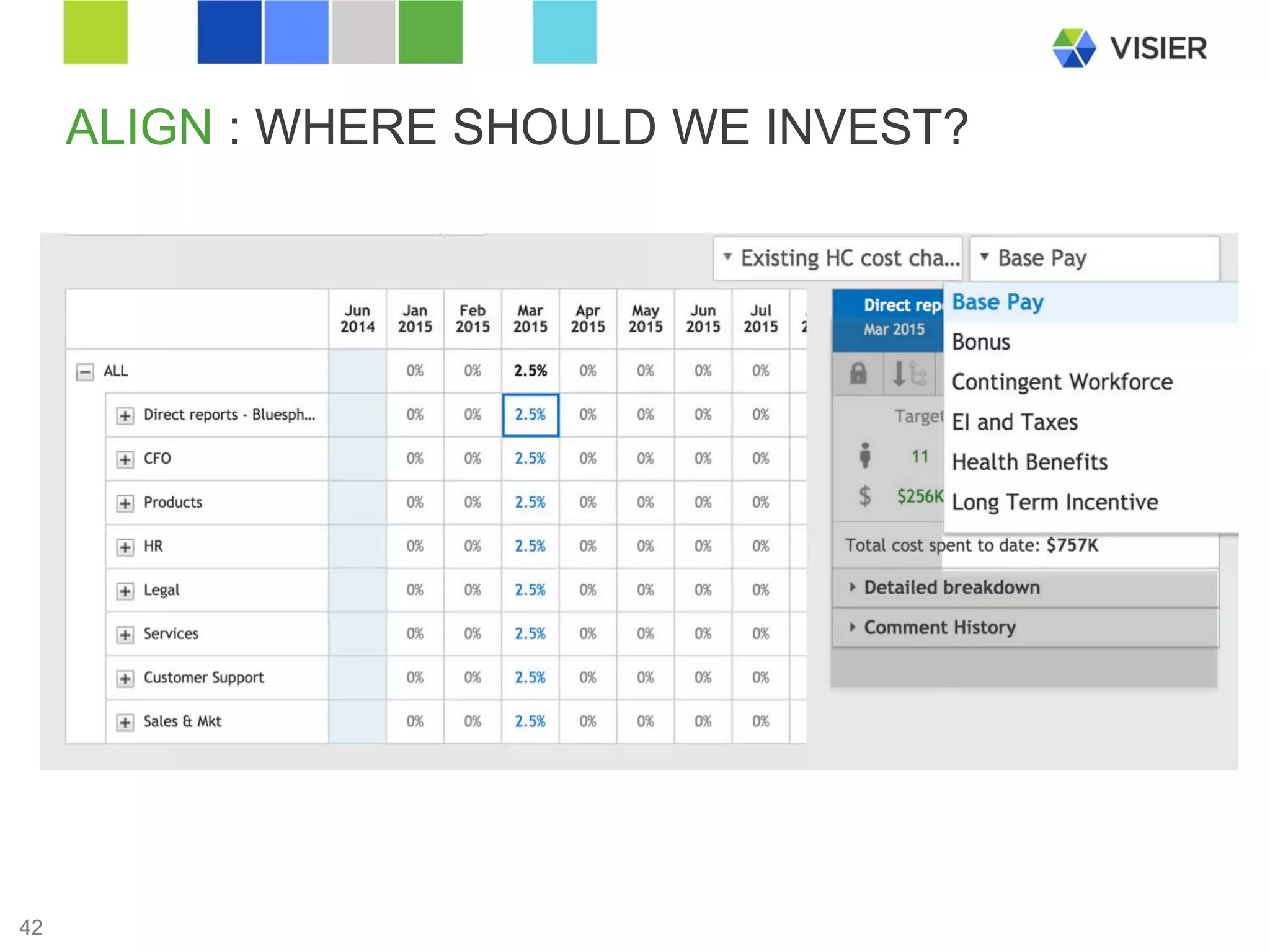Choose EI and Taxes option

coord(1091,422)
